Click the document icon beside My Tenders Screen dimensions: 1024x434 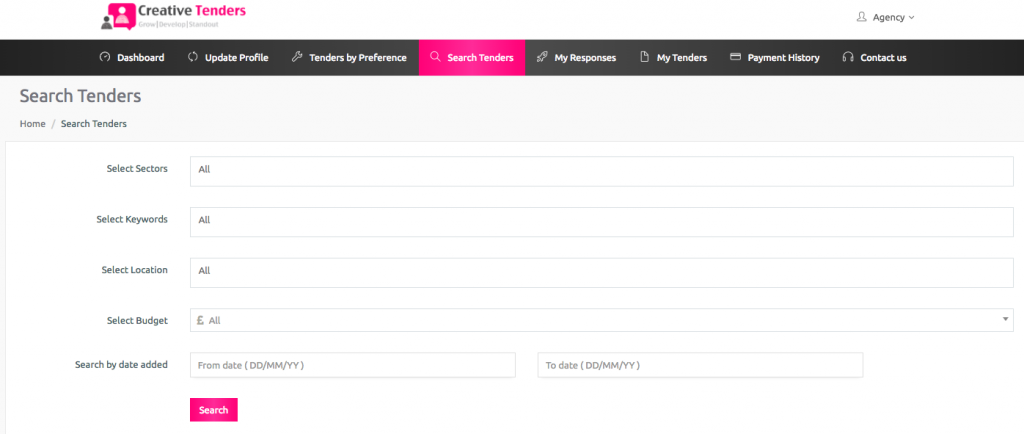click(645, 57)
